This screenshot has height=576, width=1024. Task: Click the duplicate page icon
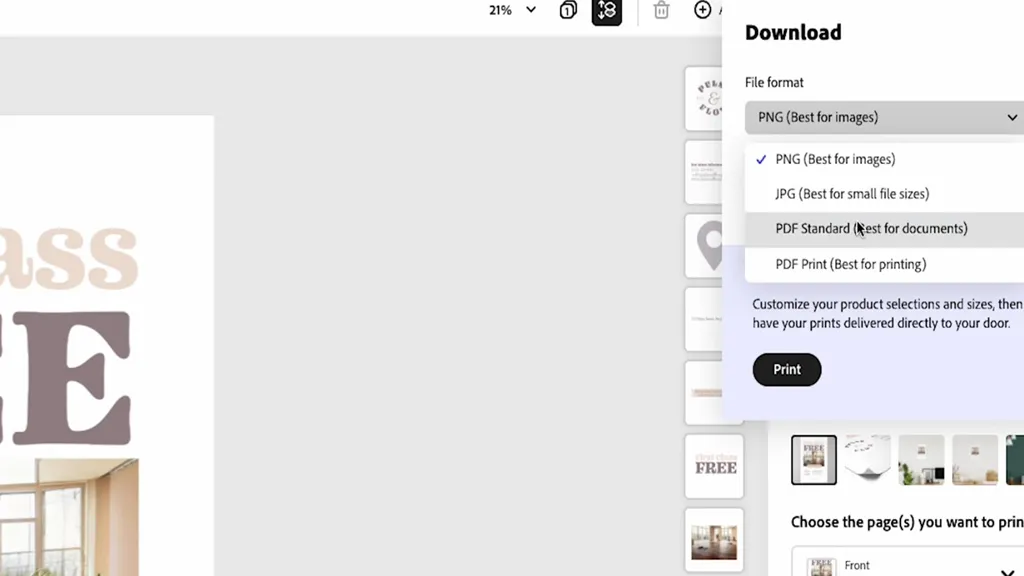[568, 10]
